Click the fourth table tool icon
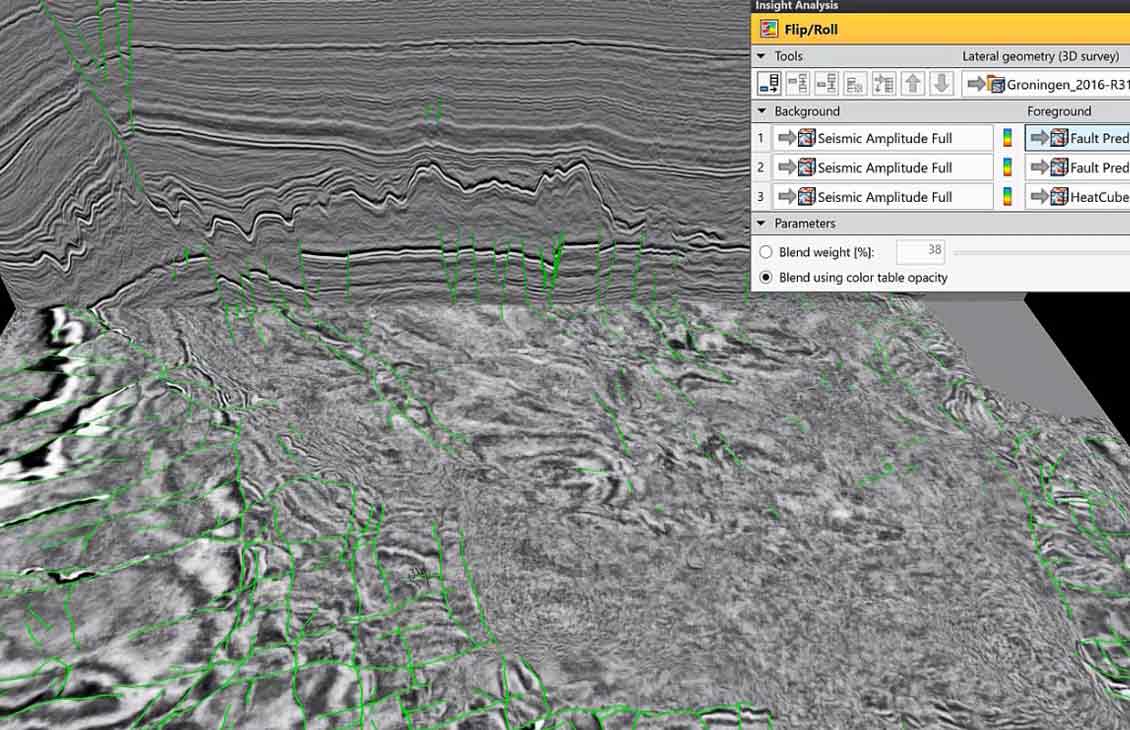 [855, 84]
